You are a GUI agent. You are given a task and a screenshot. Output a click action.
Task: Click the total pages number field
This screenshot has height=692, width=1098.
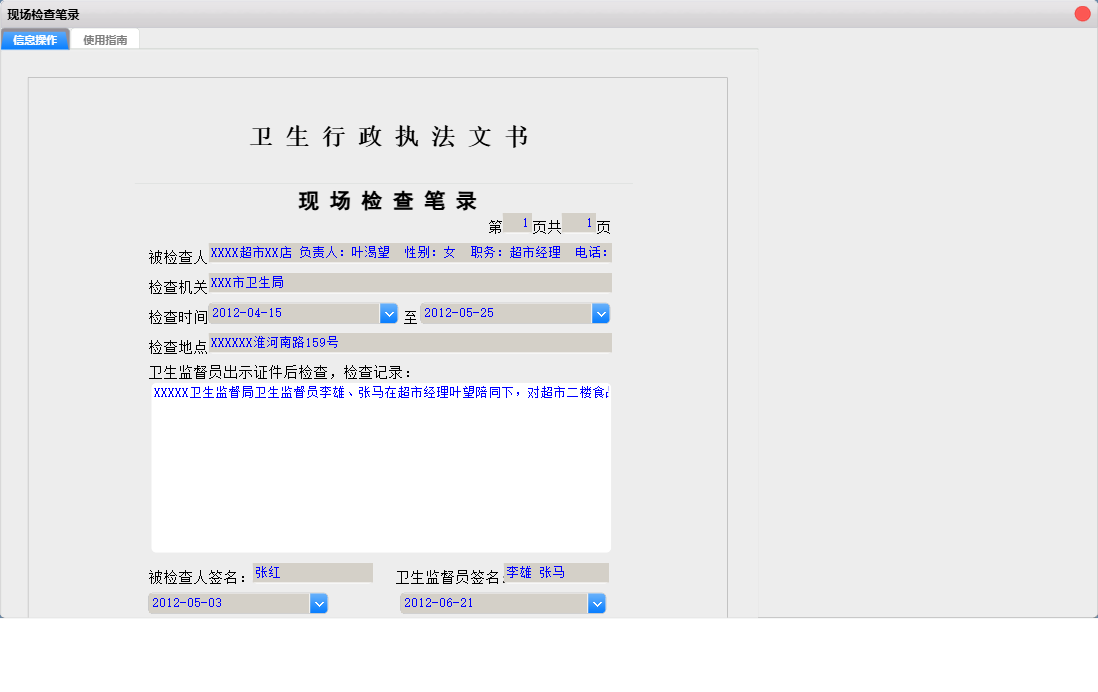click(578, 223)
